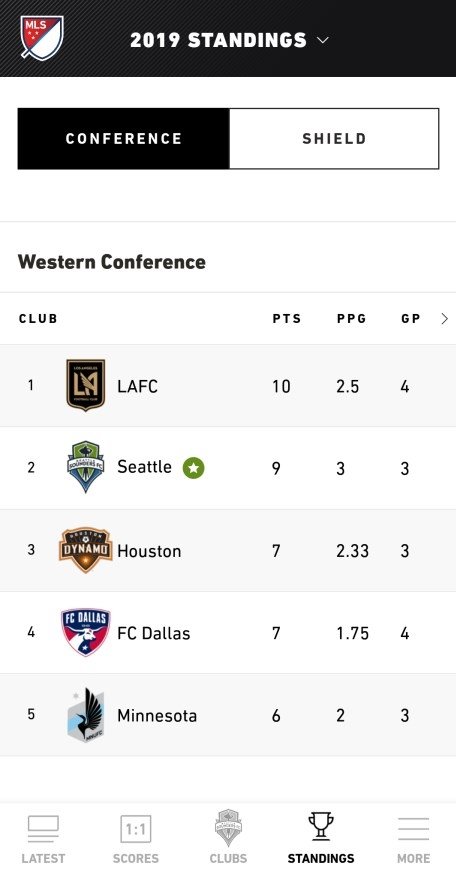The height and width of the screenshot is (872, 456).
Task: Sort by the PTS column header
Action: [x=287, y=319]
